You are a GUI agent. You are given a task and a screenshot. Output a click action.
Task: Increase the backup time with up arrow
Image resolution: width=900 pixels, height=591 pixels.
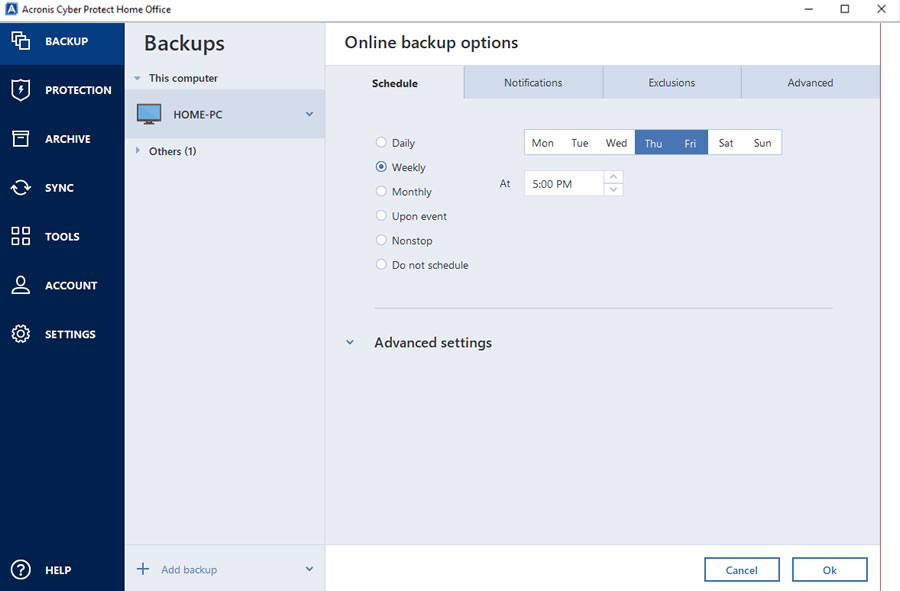click(613, 177)
